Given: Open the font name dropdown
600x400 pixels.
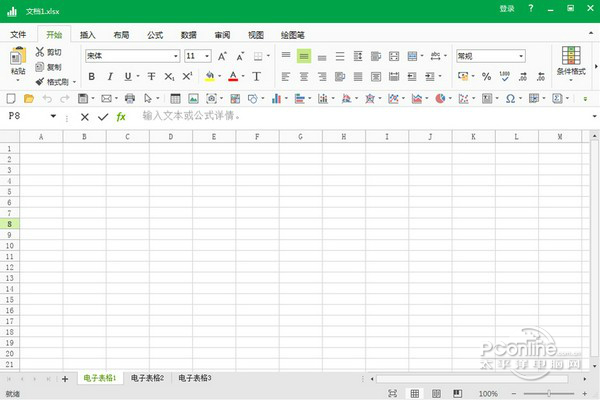Looking at the screenshot, I should coord(176,56).
